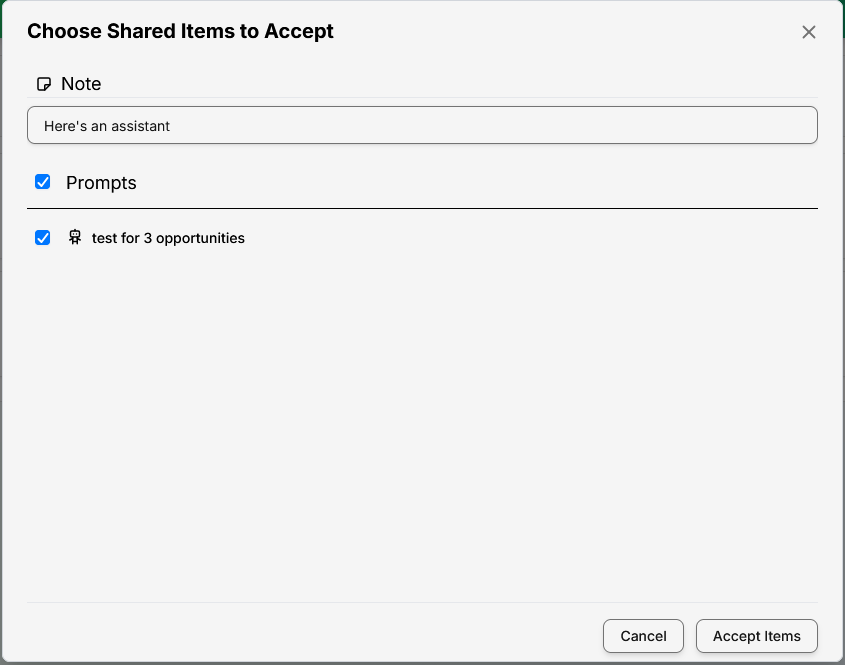Viewport: 845px width, 665px height.
Task: Cancel the shared items dialog
Action: [x=643, y=636]
